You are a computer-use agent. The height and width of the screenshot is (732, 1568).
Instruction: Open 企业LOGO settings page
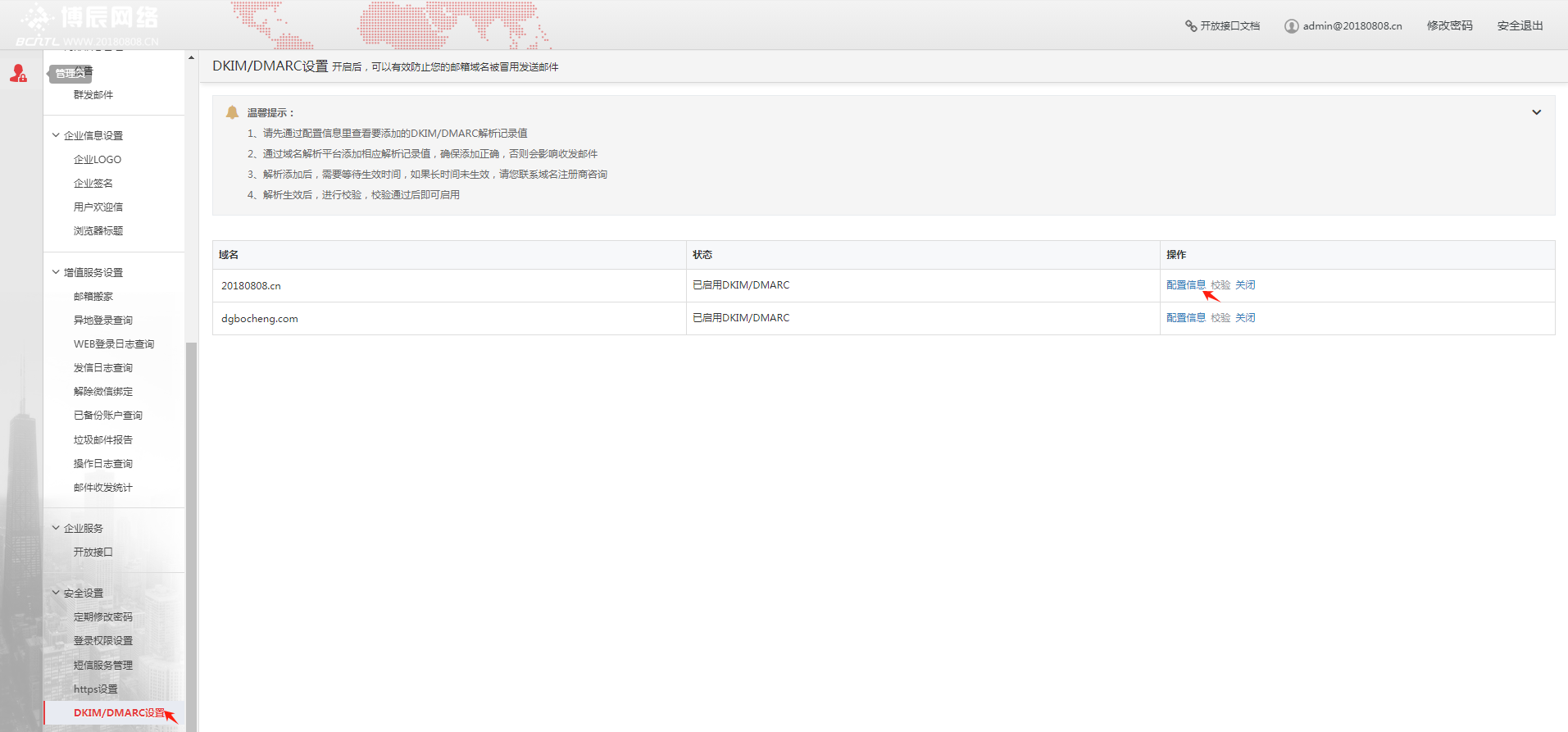pos(98,160)
